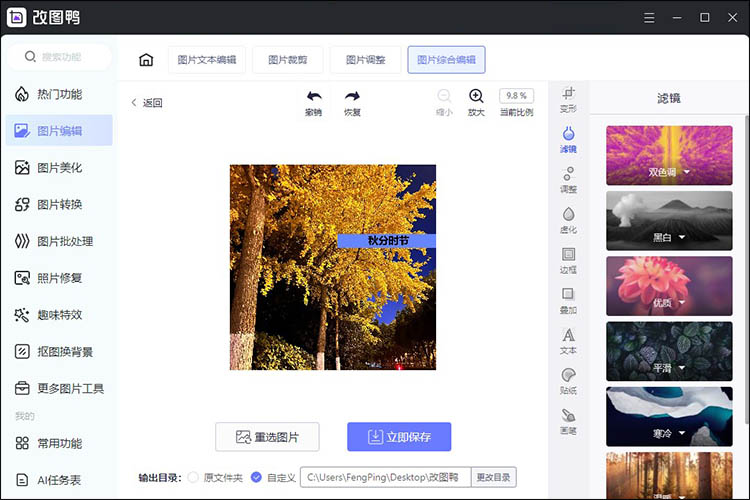The width and height of the screenshot is (750, 500).
Task: Select the 画笔 brush tool
Action: (568, 421)
